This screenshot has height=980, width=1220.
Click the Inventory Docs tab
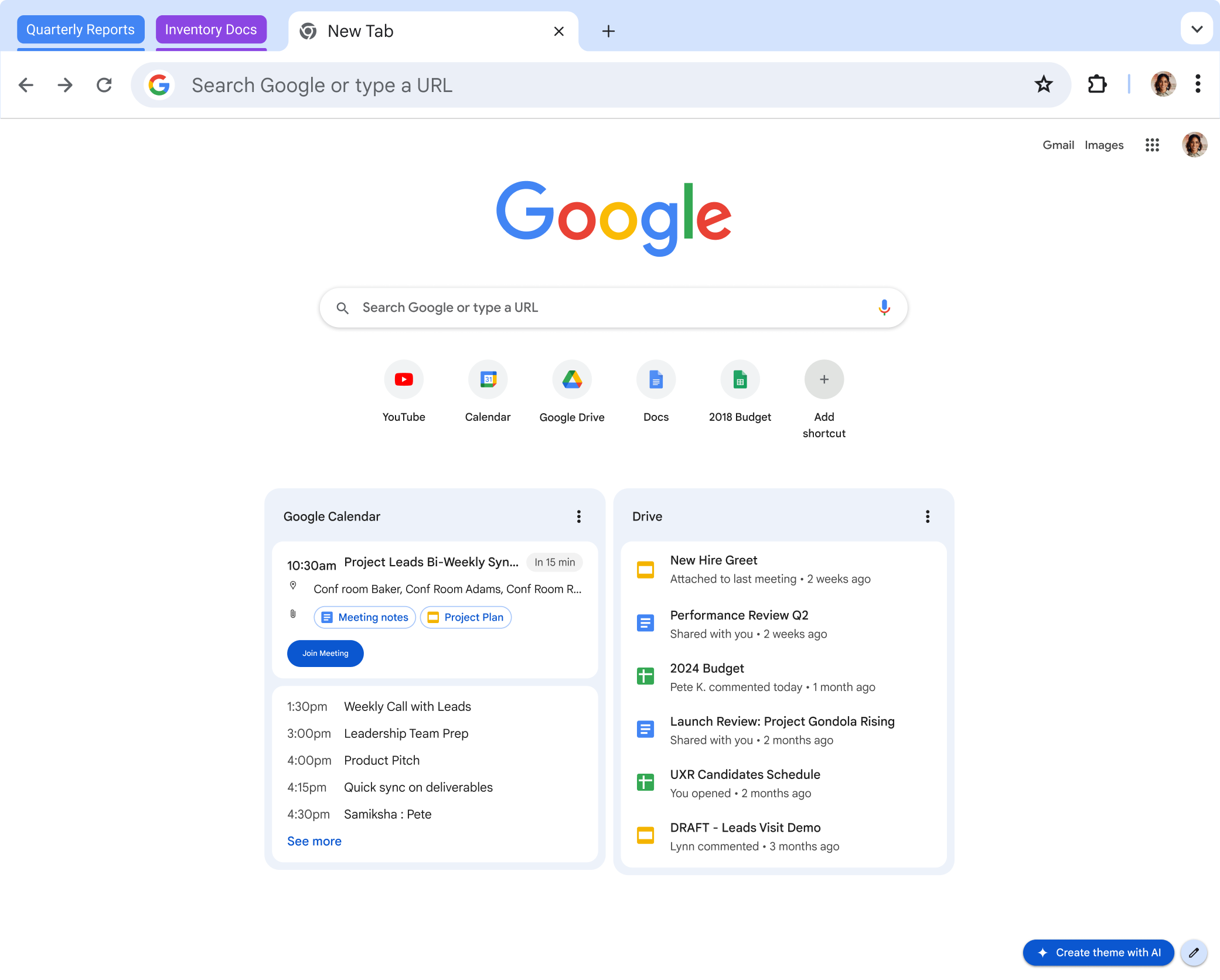point(211,28)
